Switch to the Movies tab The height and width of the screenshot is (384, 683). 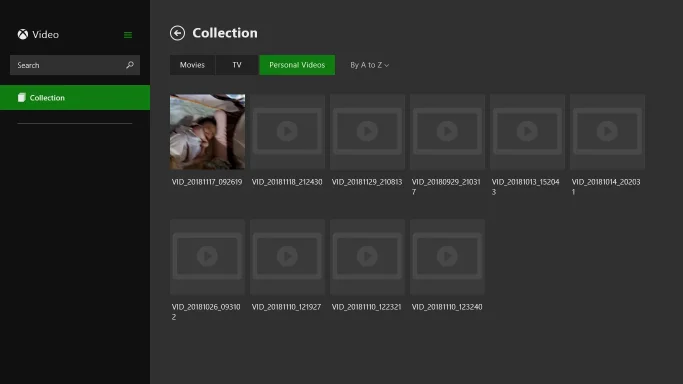(x=192, y=65)
